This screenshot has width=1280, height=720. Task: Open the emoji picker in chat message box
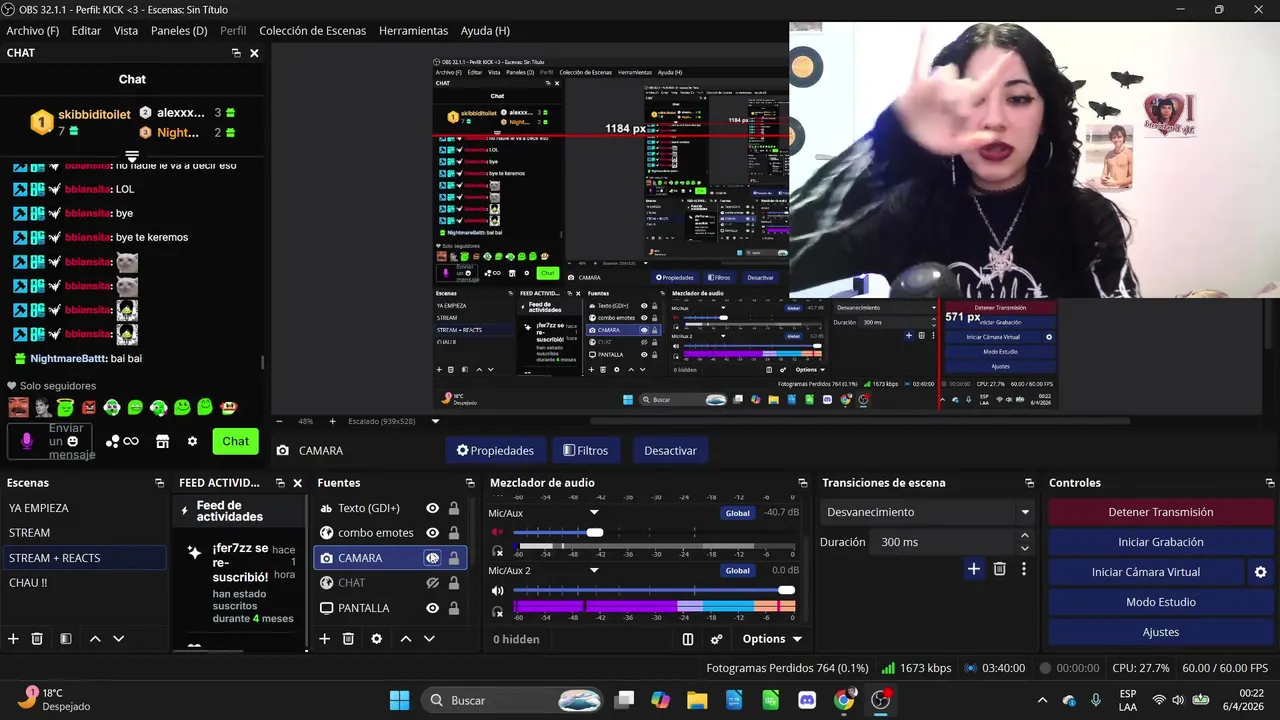pos(72,441)
